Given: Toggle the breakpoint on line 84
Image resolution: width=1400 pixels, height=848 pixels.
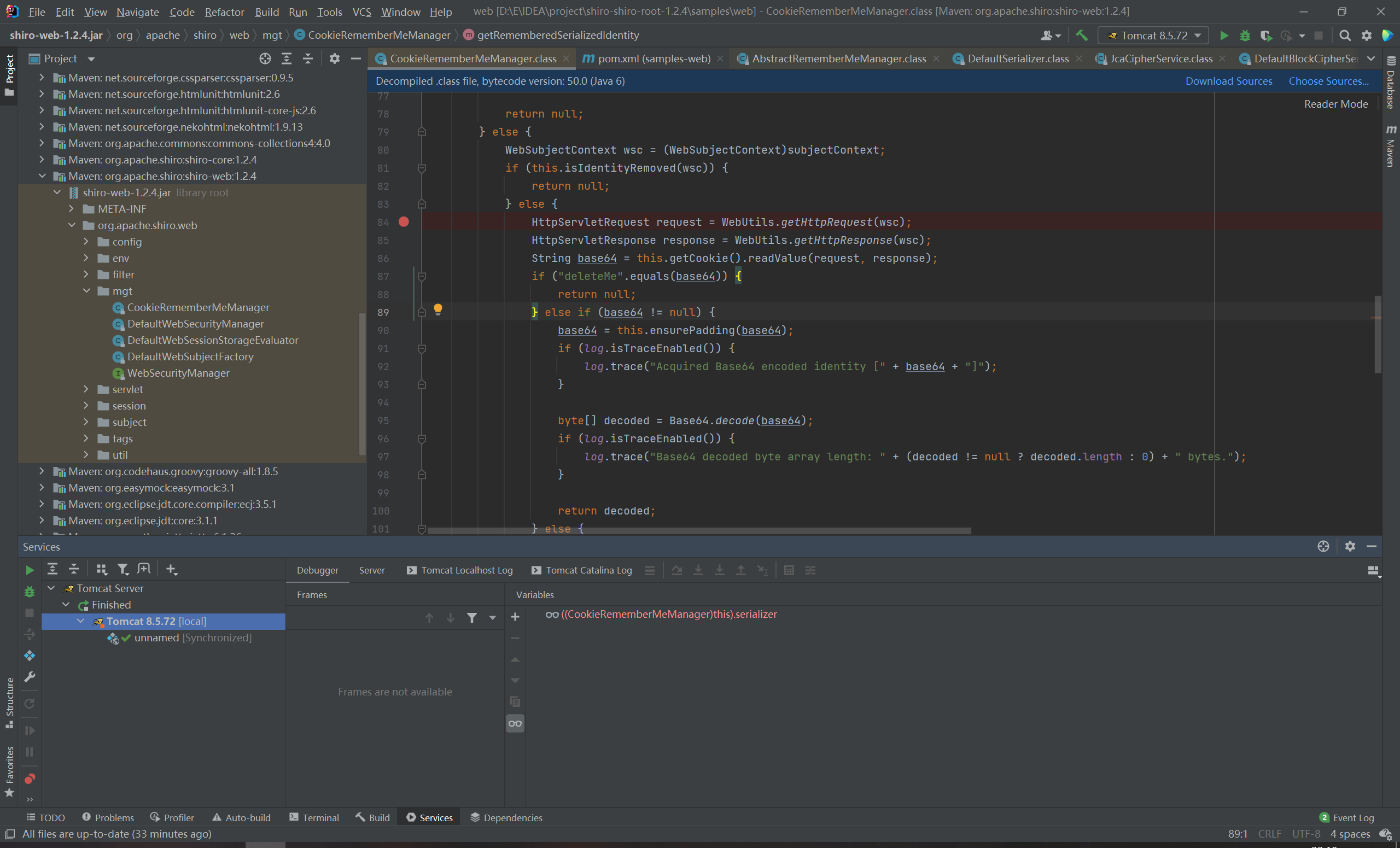Looking at the screenshot, I should tap(404, 222).
